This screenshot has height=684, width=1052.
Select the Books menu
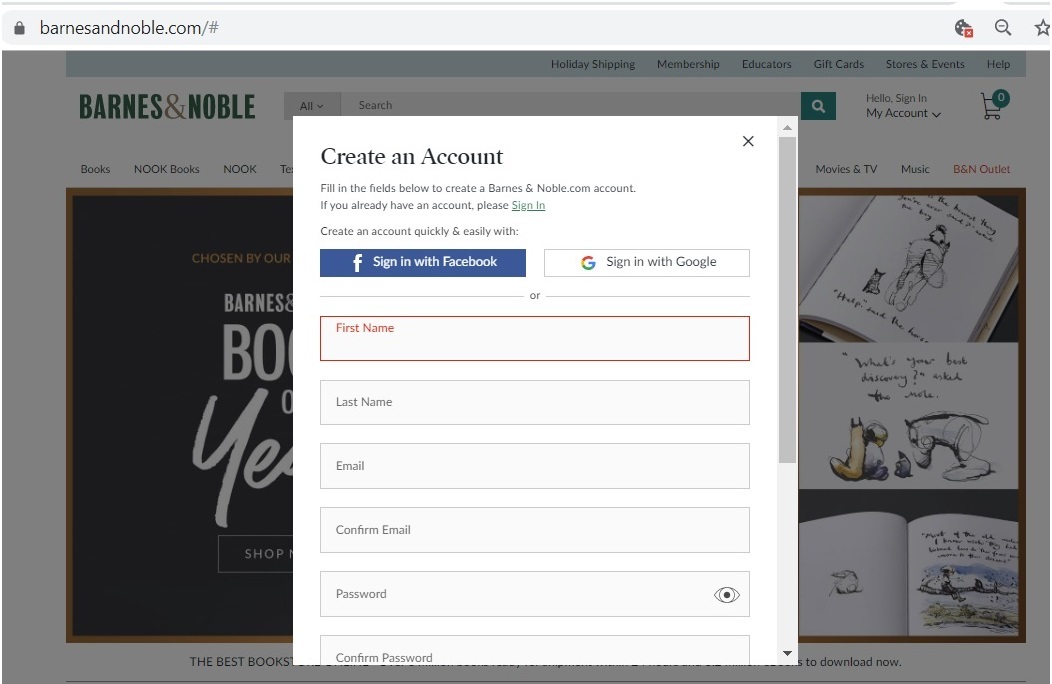point(95,169)
